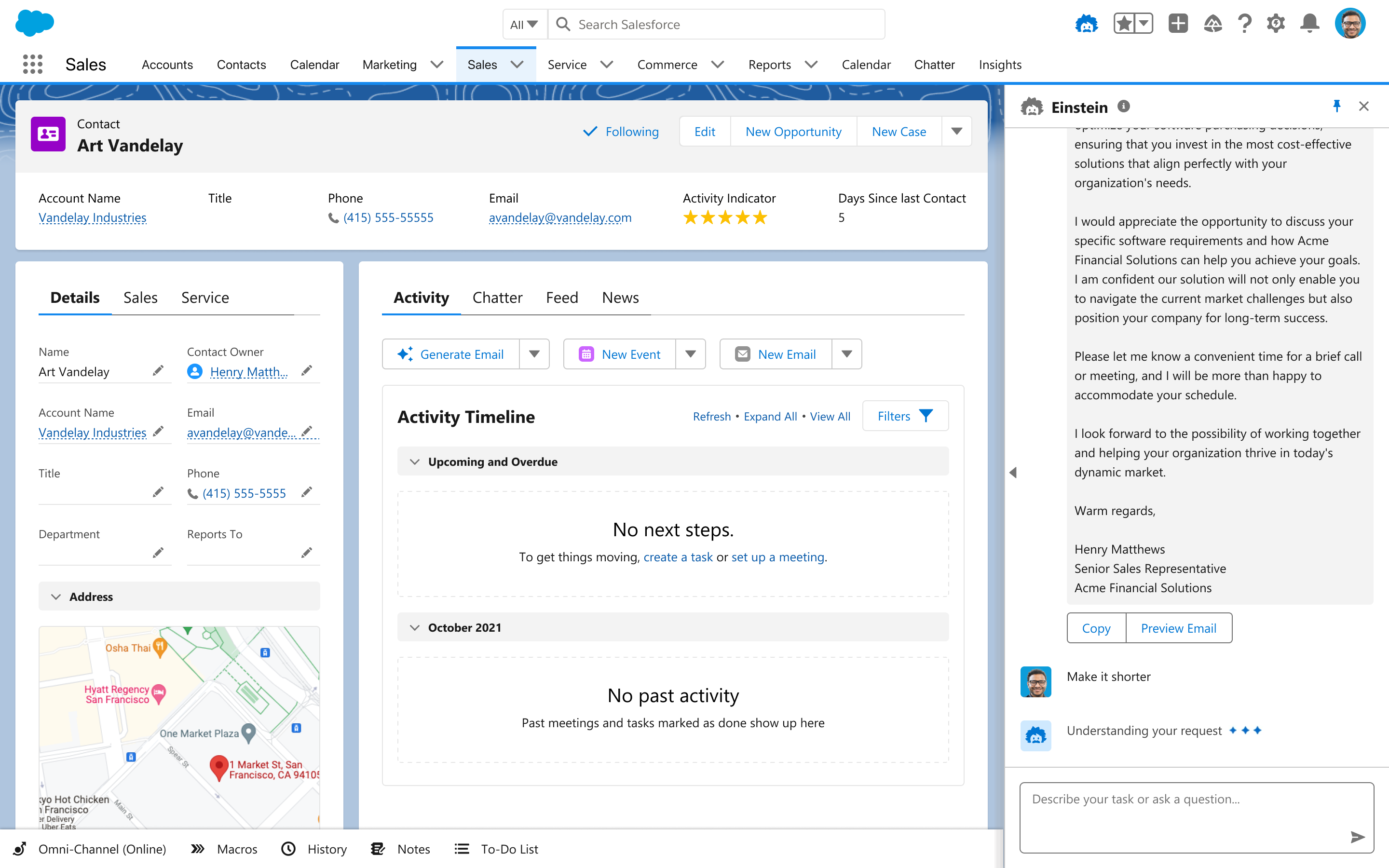
Task: Click the Einstein assistant header icon
Action: (1086, 24)
